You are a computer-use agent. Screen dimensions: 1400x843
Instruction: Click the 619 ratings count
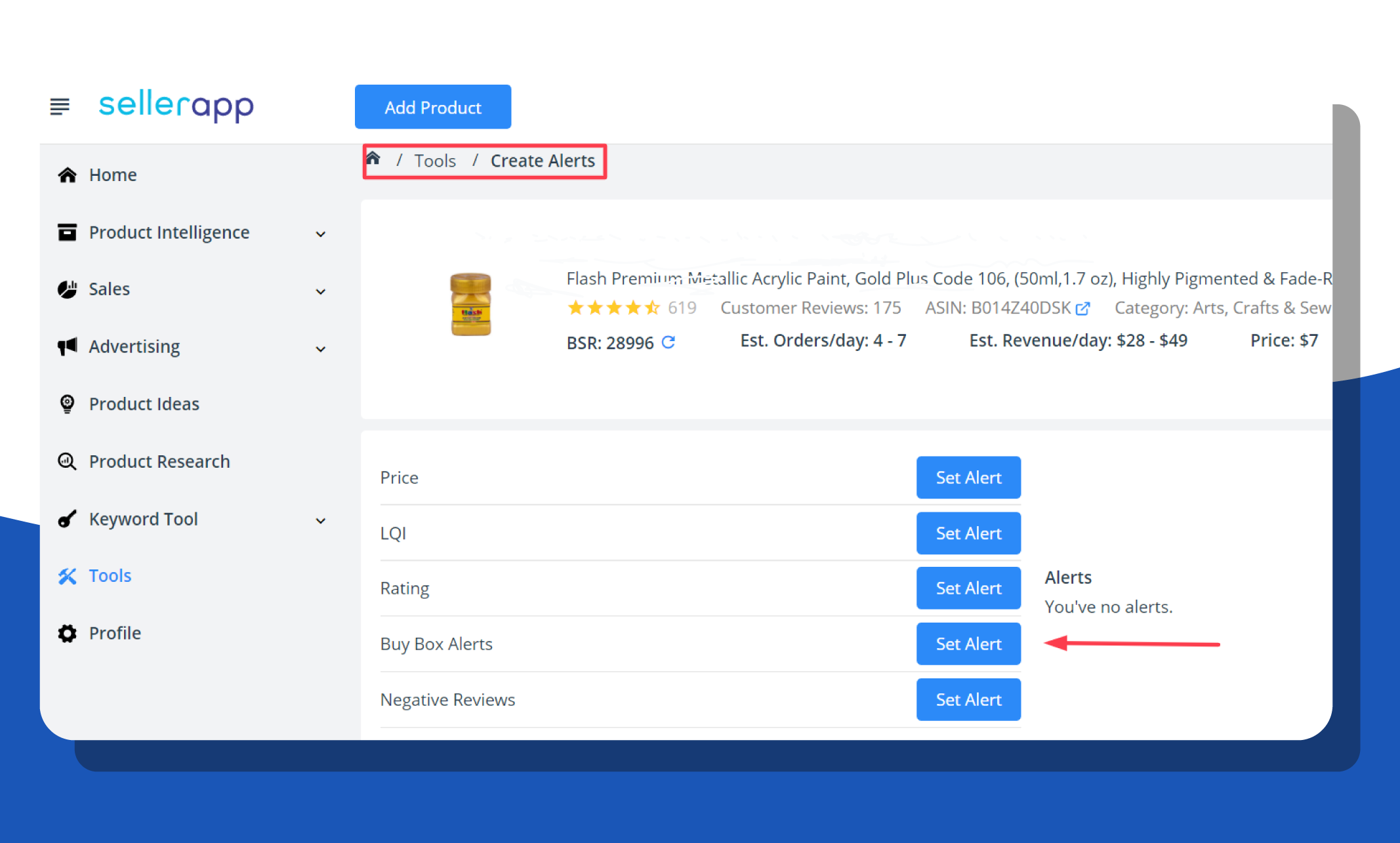(x=682, y=308)
